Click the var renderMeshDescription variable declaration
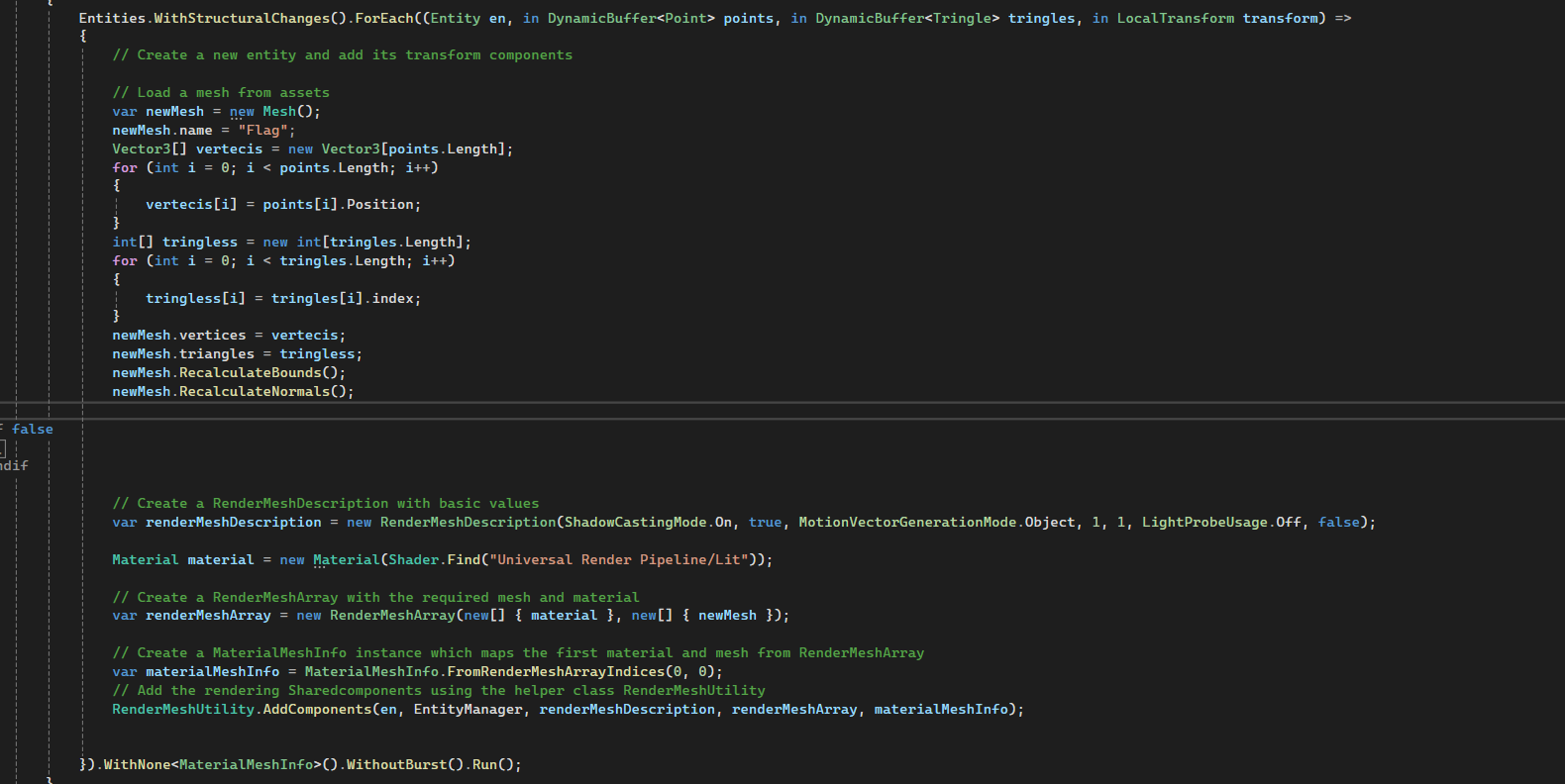Screen dimensions: 1565x784 (x=217, y=523)
